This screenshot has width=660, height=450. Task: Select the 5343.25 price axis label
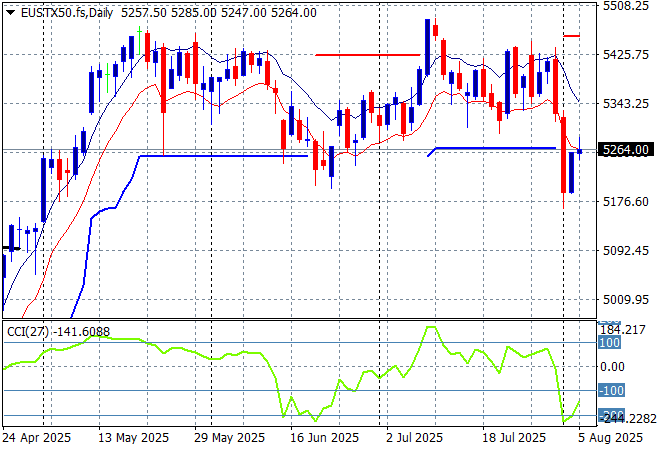click(x=626, y=104)
